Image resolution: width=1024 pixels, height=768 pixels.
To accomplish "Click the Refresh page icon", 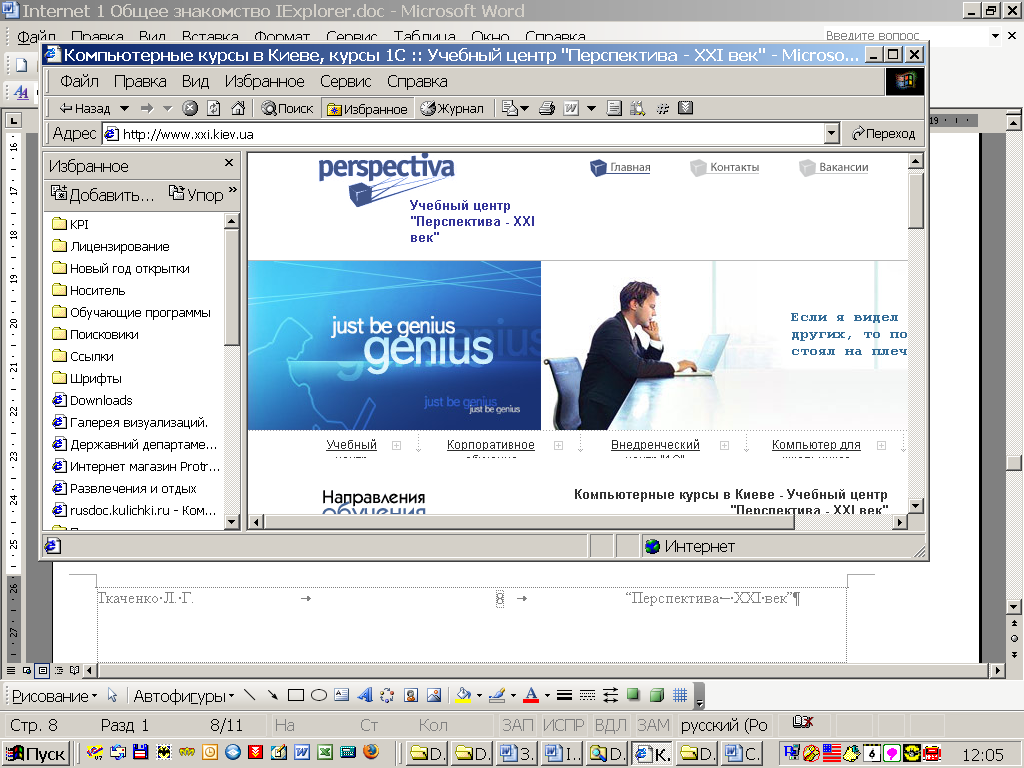I will (214, 108).
